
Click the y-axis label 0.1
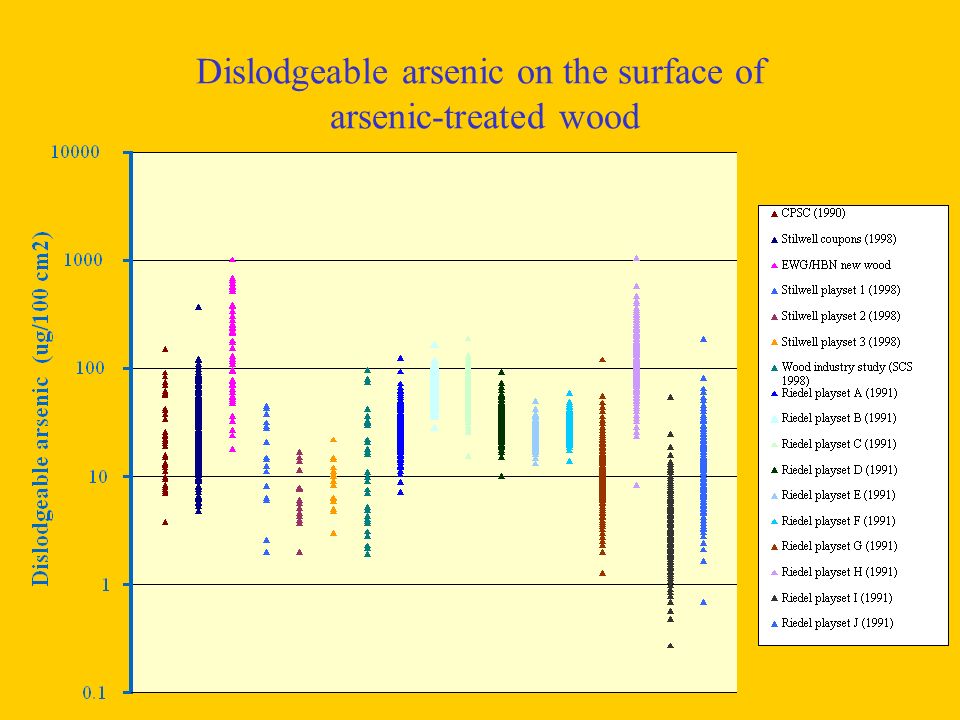(94, 692)
